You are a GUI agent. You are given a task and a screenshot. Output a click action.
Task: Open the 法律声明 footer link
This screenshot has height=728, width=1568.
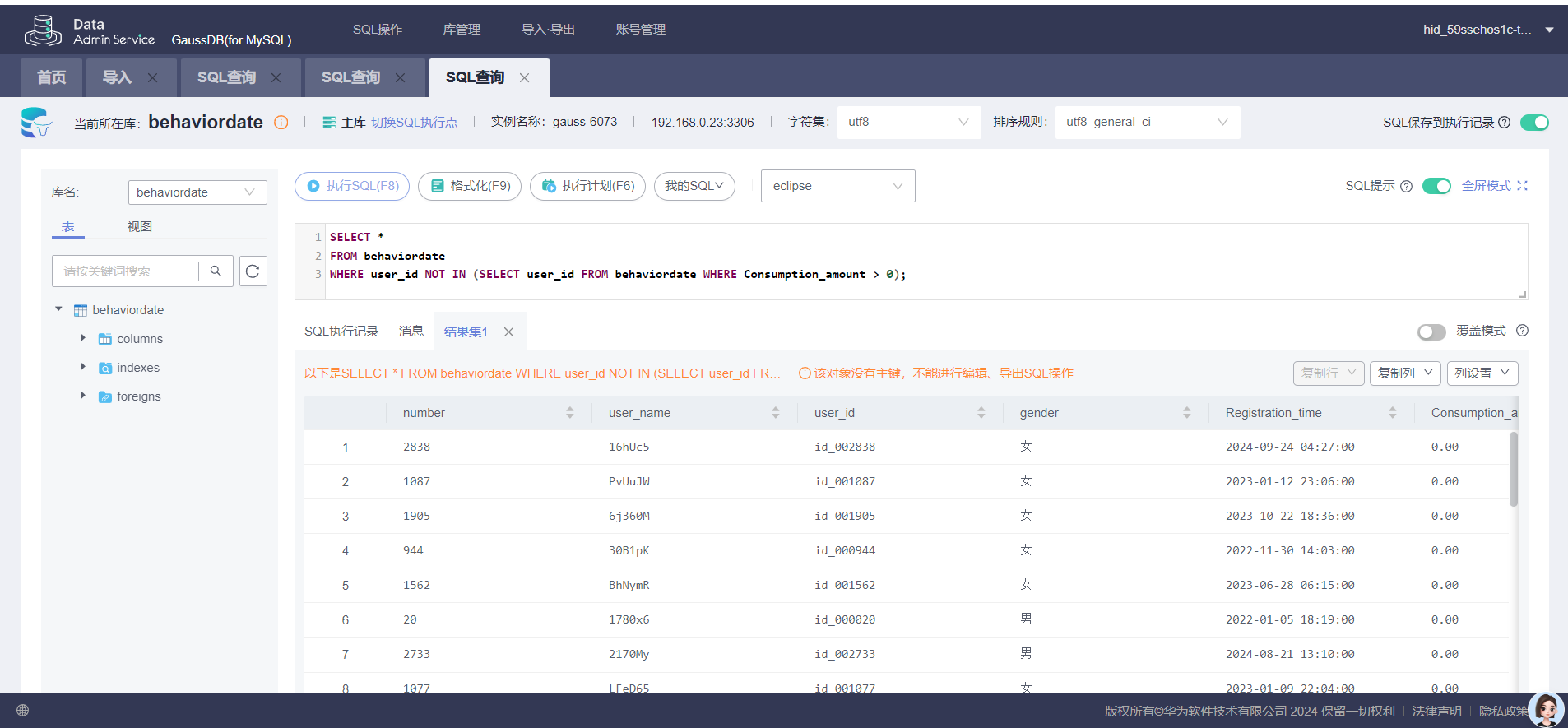click(1436, 712)
